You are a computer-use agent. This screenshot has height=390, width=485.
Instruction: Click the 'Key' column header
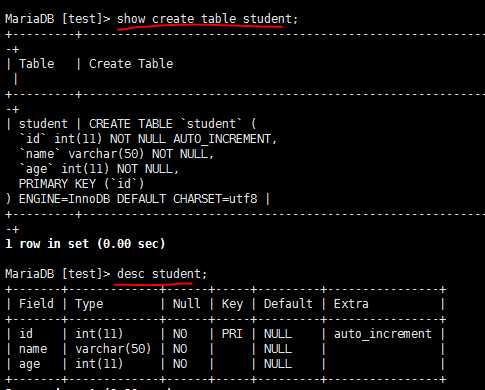232,304
